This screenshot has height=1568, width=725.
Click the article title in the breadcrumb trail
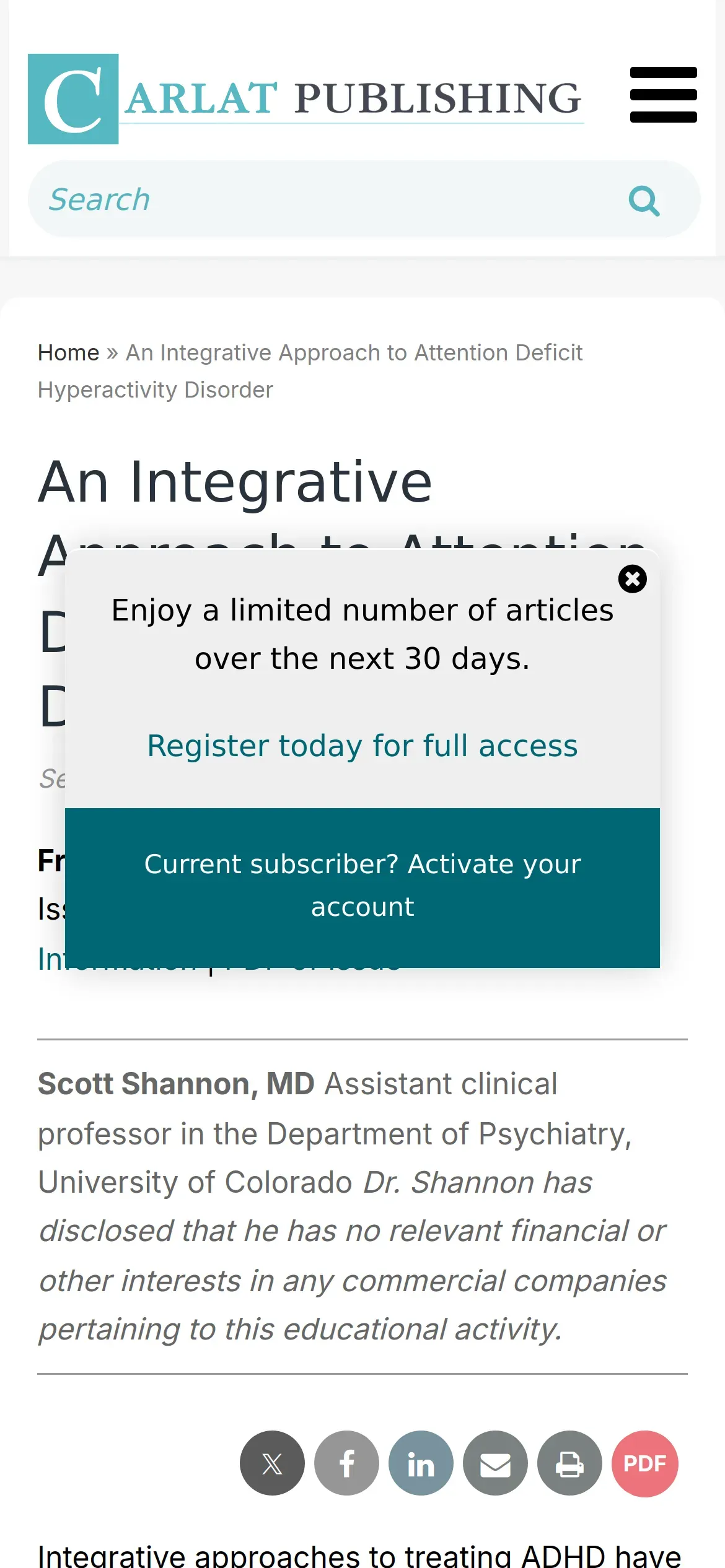click(310, 371)
